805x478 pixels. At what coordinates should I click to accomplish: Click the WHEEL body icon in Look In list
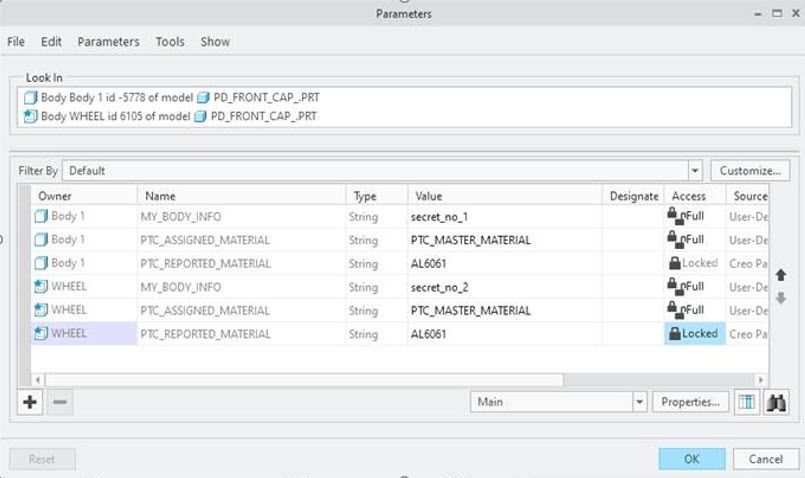click(31, 117)
